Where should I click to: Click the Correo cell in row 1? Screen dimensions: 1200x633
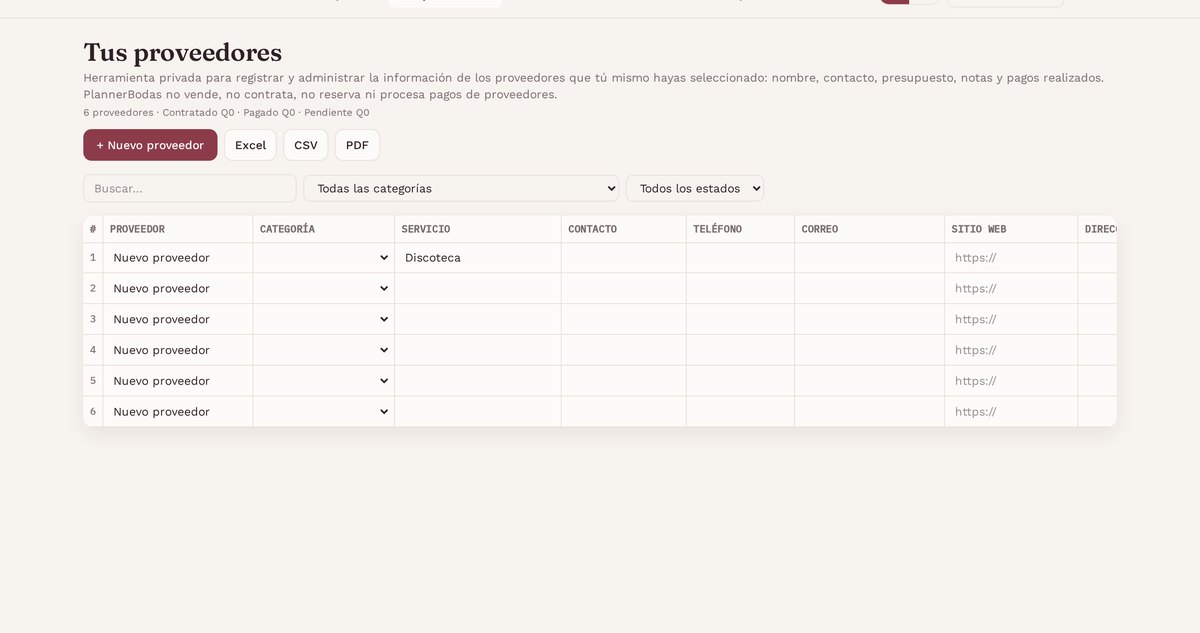point(870,258)
